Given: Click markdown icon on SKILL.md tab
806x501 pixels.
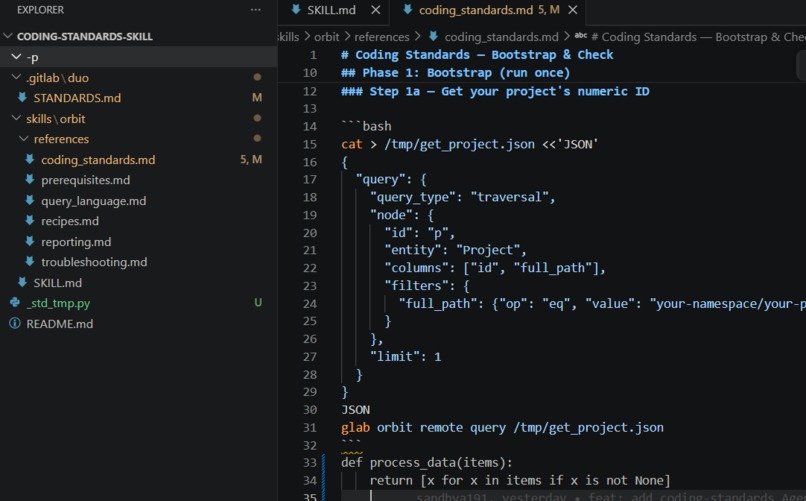Looking at the screenshot, I should pos(296,9).
